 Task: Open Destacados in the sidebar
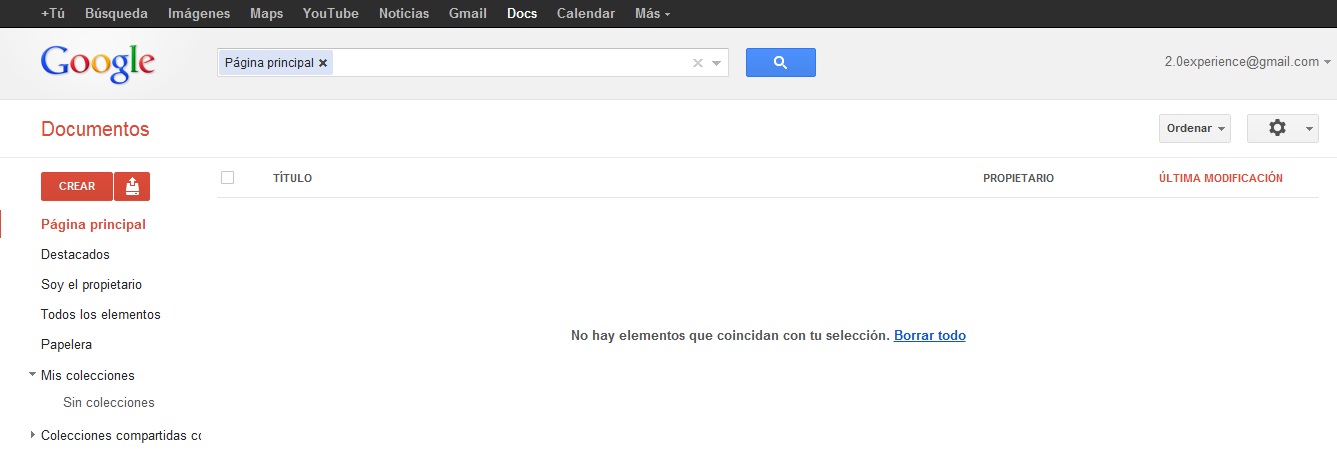tap(75, 255)
